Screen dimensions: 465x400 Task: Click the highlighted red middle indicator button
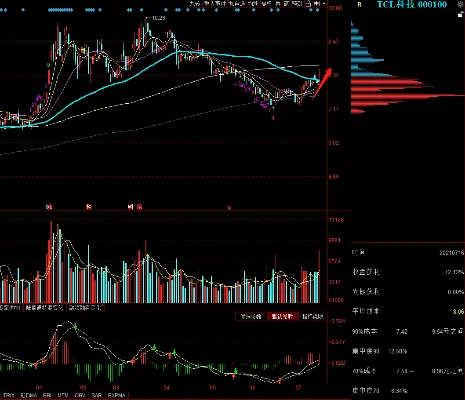[x=282, y=316]
